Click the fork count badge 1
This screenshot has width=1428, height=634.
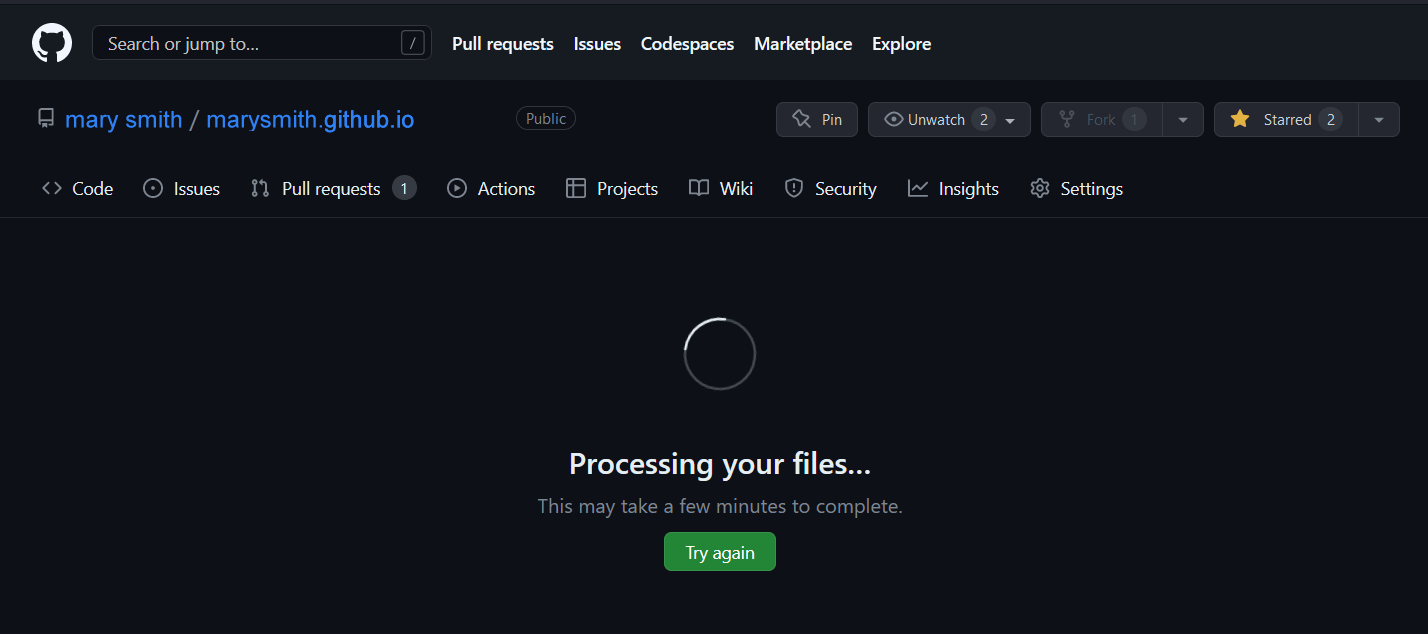tap(1134, 120)
